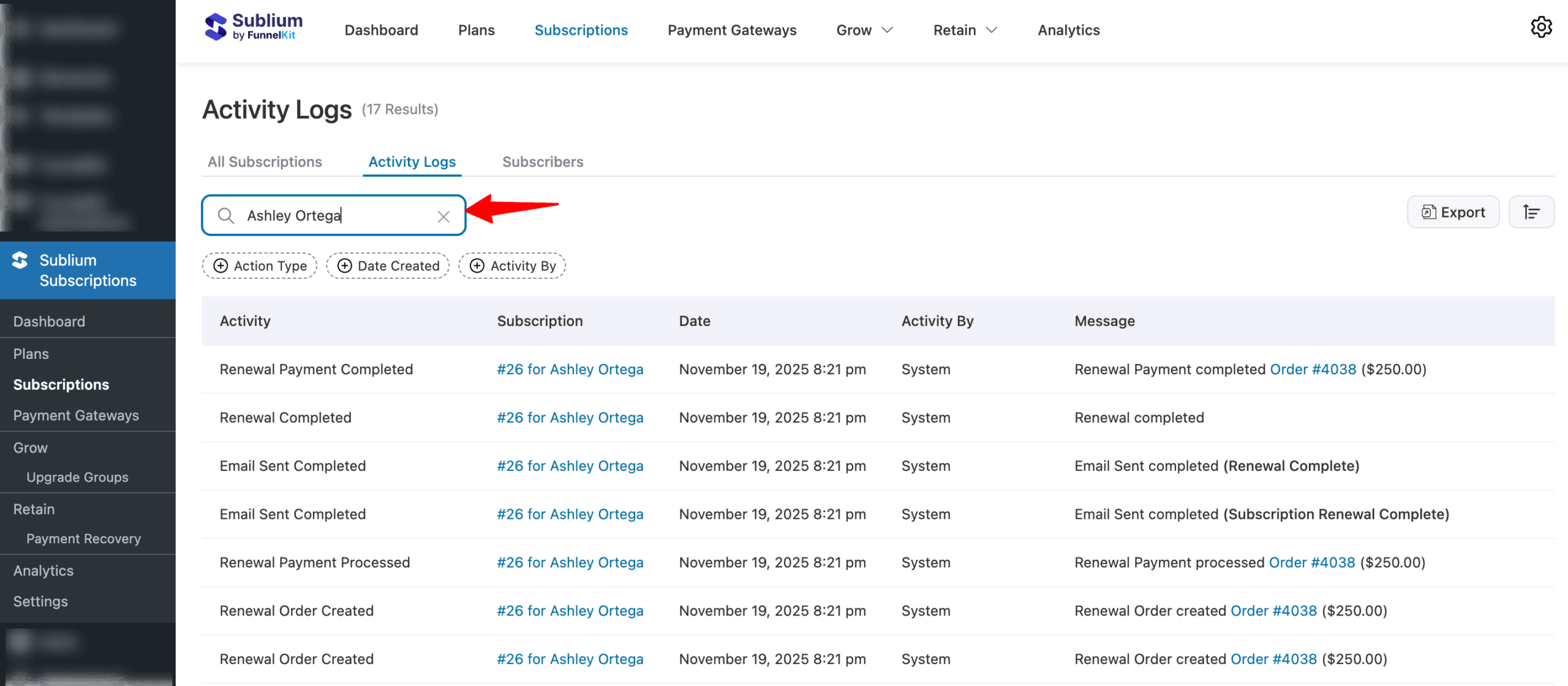This screenshot has width=1568, height=686.
Task: Open settings via the gear icon
Action: pos(1542,28)
